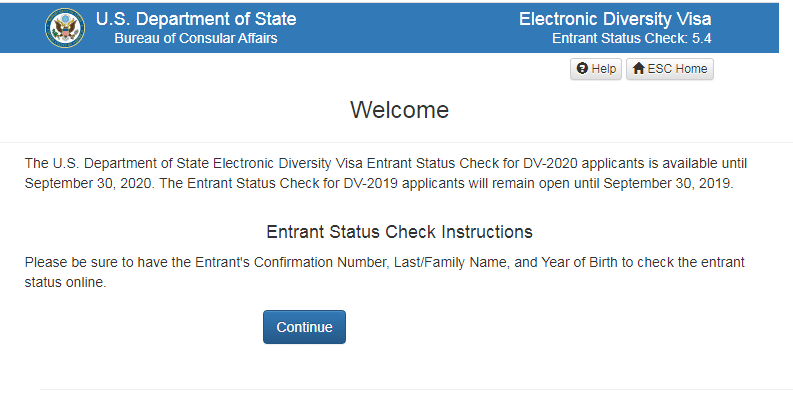Click the Electronic Diversity Visa header text

pos(615,19)
